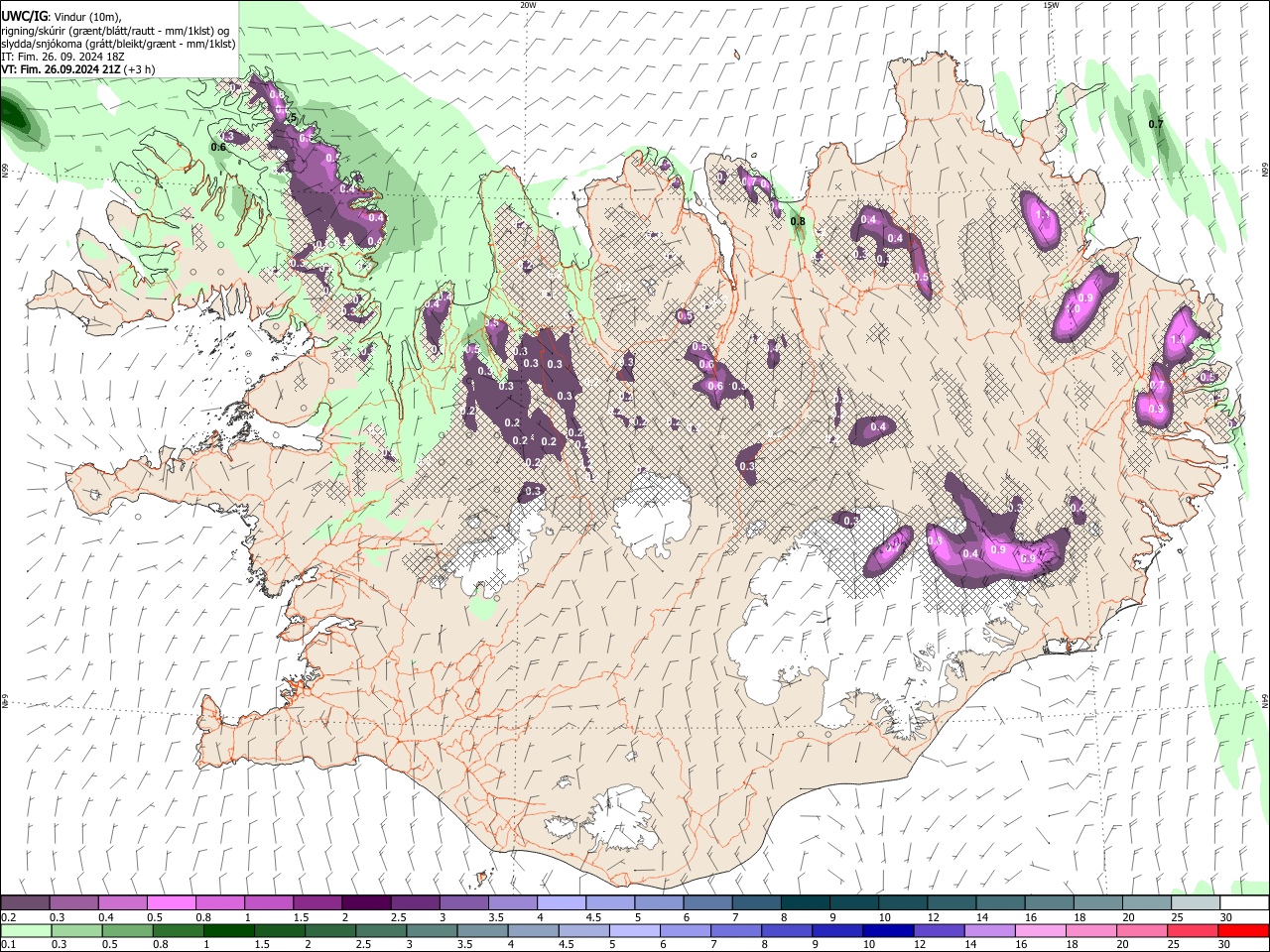Image resolution: width=1270 pixels, height=952 pixels.
Task: Click upper legend swatch between 0.2 and 0.3
Action: (x=25, y=902)
